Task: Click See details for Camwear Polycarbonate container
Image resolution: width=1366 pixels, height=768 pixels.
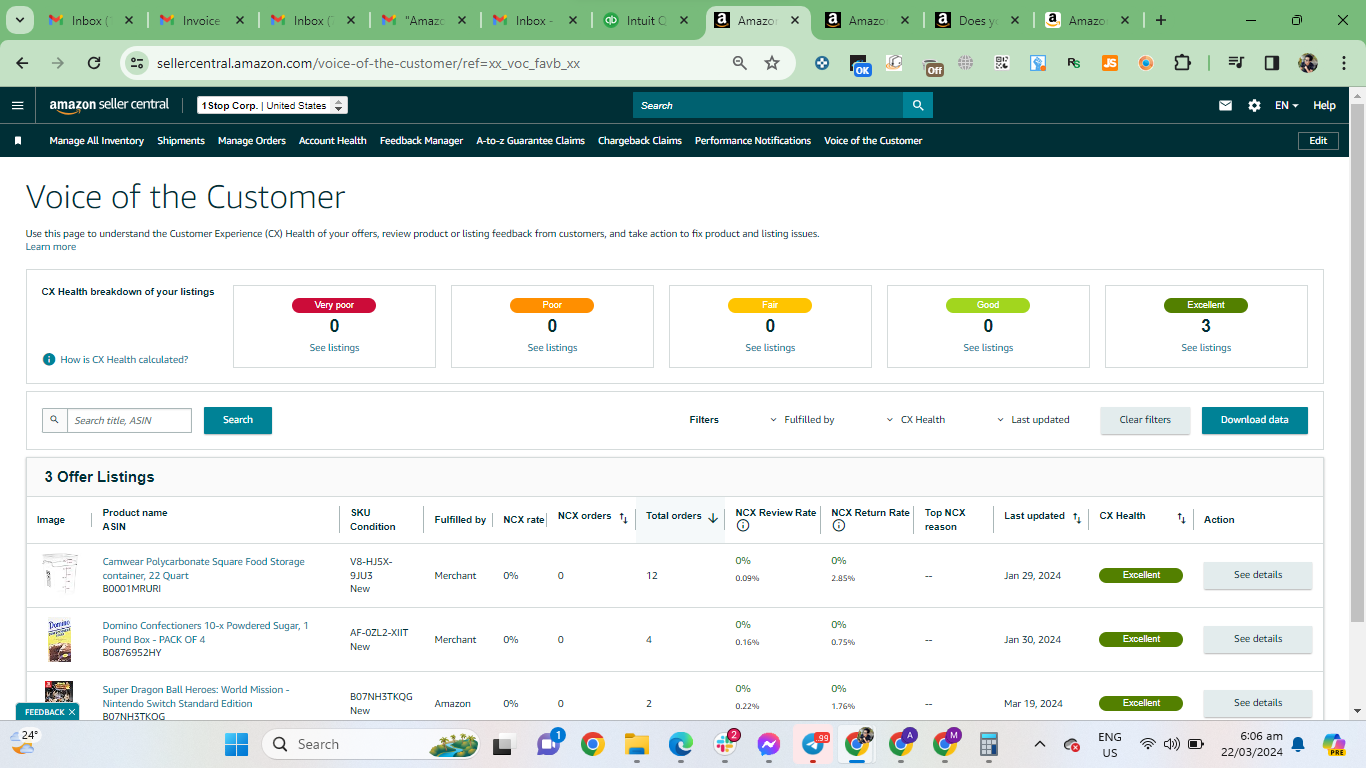Action: 1257,575
